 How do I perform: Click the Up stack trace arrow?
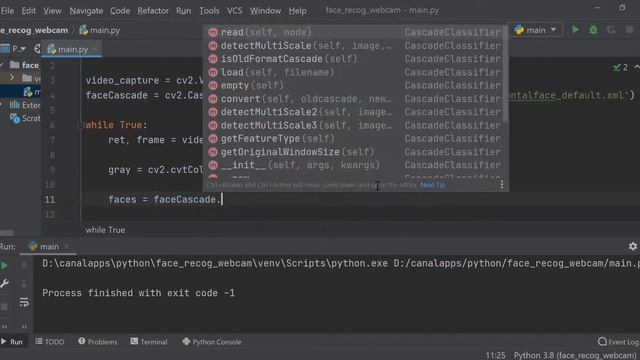24,266
